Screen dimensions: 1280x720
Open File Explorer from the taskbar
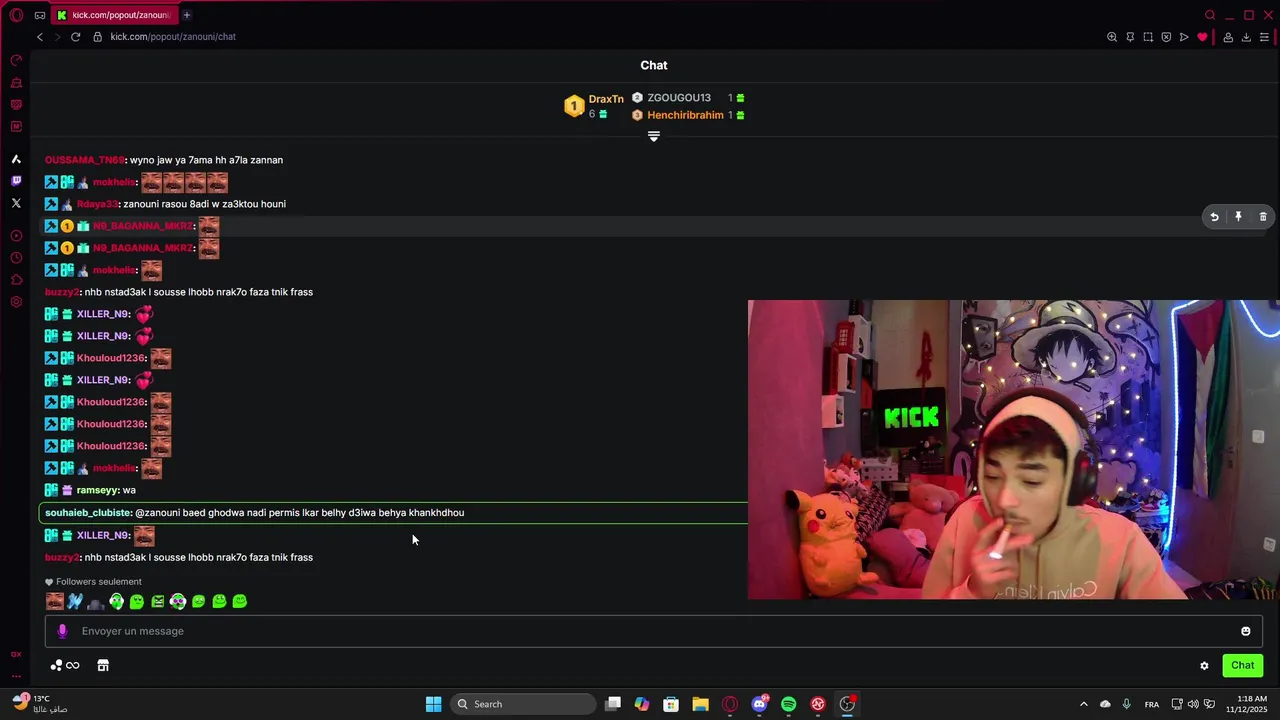[x=700, y=704]
